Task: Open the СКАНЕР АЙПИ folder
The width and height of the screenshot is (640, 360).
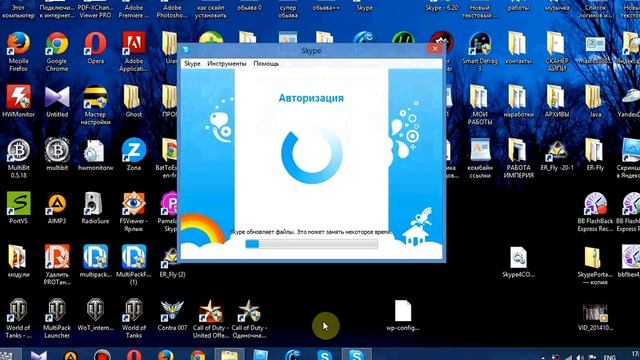Action: tap(557, 52)
